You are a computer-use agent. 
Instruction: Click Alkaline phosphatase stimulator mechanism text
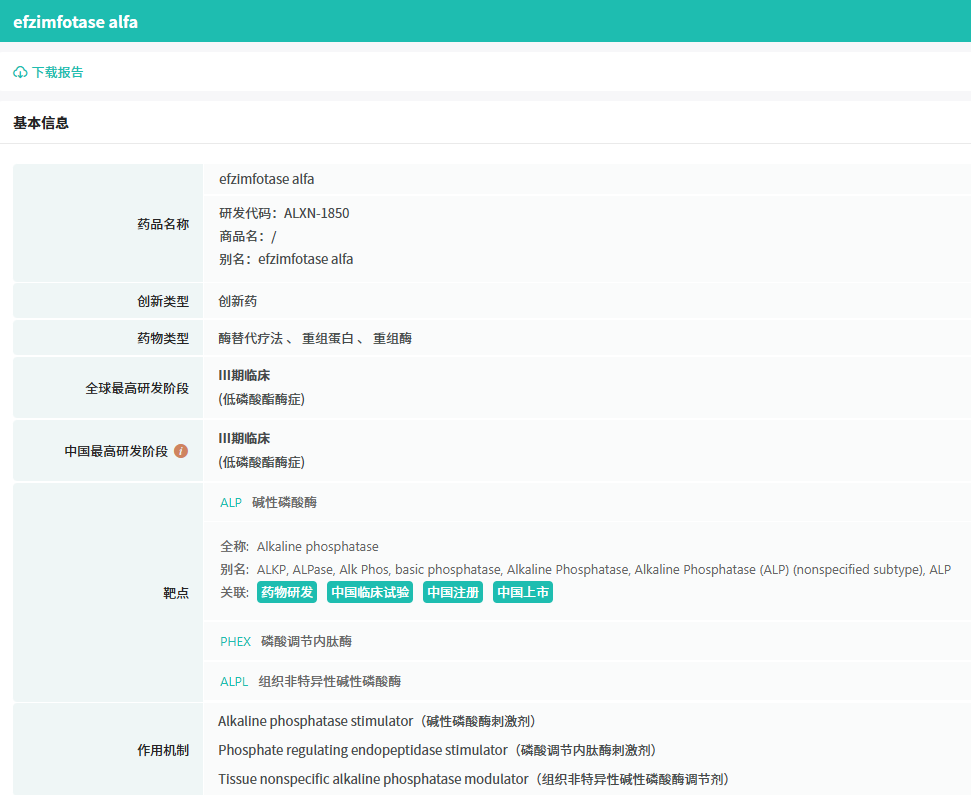315,721
